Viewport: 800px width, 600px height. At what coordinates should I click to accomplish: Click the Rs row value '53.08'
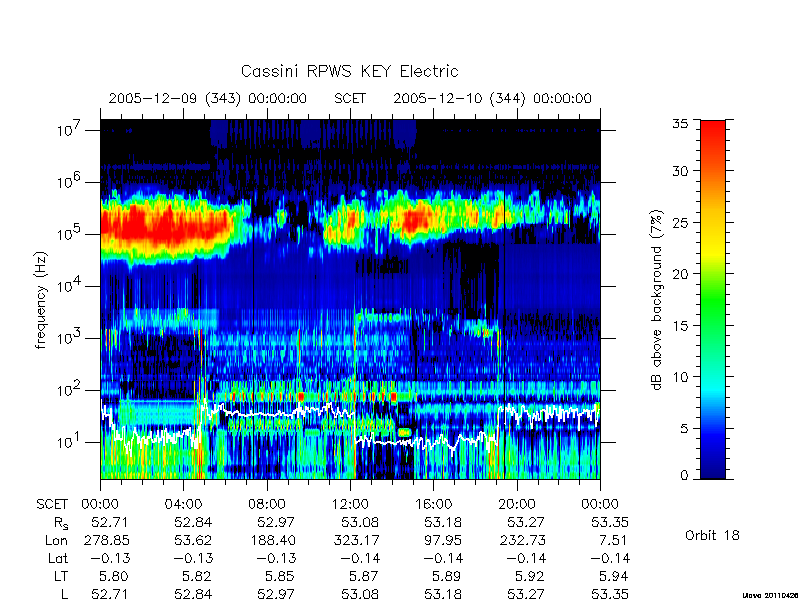pyautogui.click(x=359, y=522)
